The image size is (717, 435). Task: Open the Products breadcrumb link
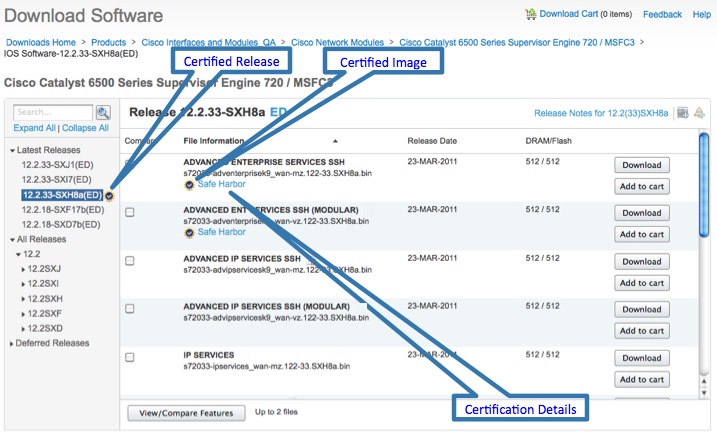108,43
